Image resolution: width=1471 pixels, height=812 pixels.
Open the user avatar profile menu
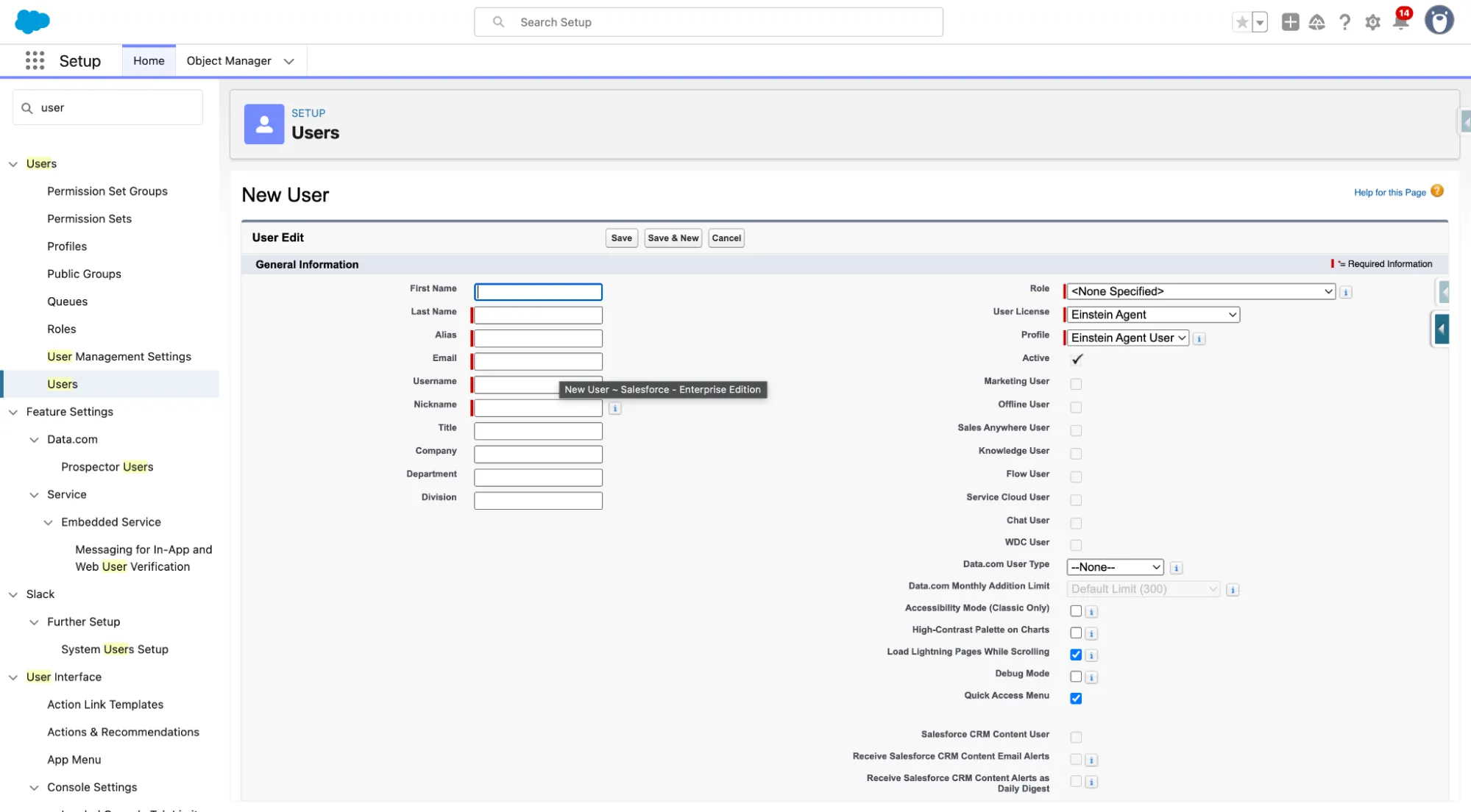(1439, 21)
